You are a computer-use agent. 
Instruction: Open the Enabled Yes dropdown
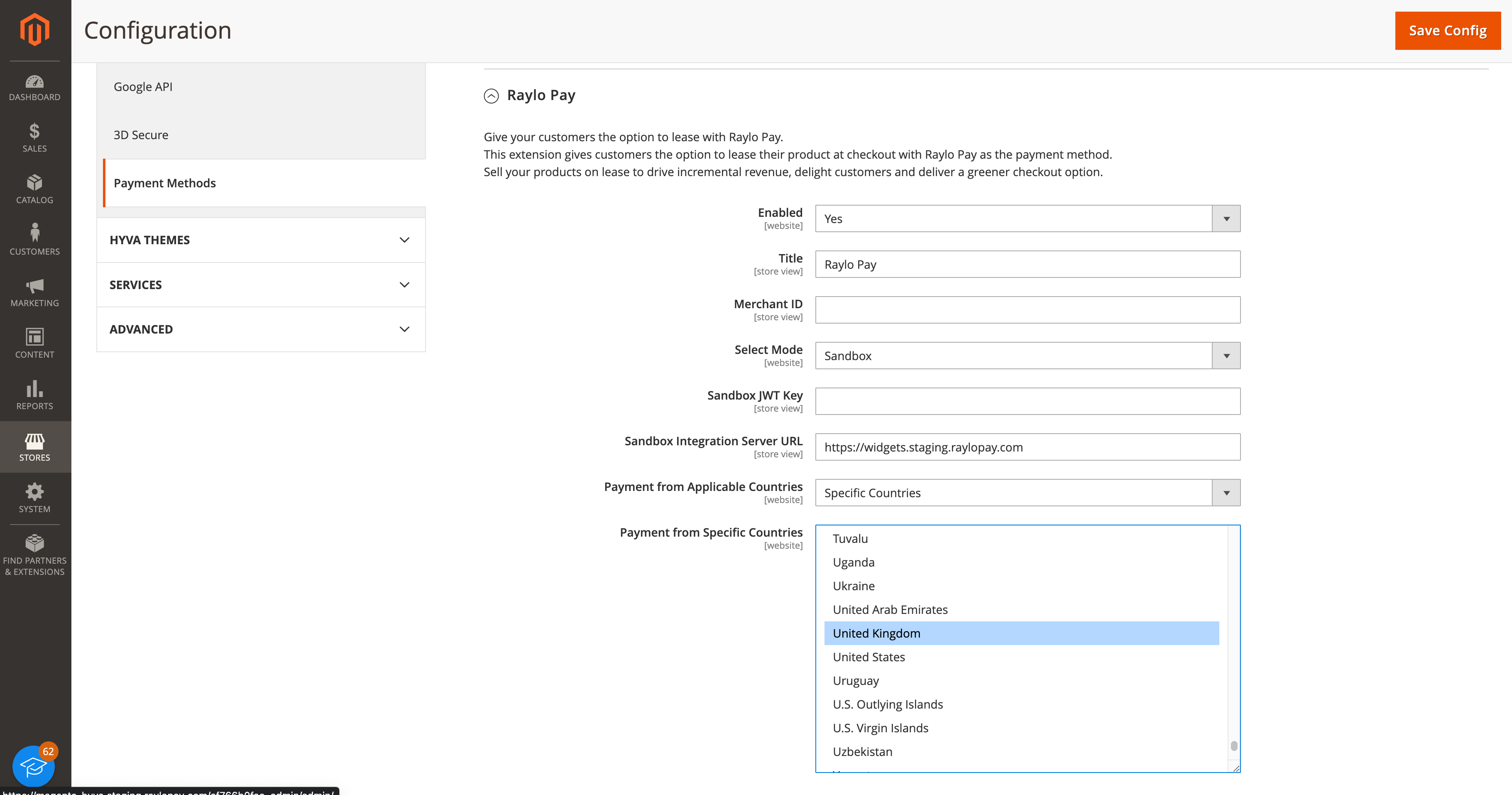coord(1027,218)
